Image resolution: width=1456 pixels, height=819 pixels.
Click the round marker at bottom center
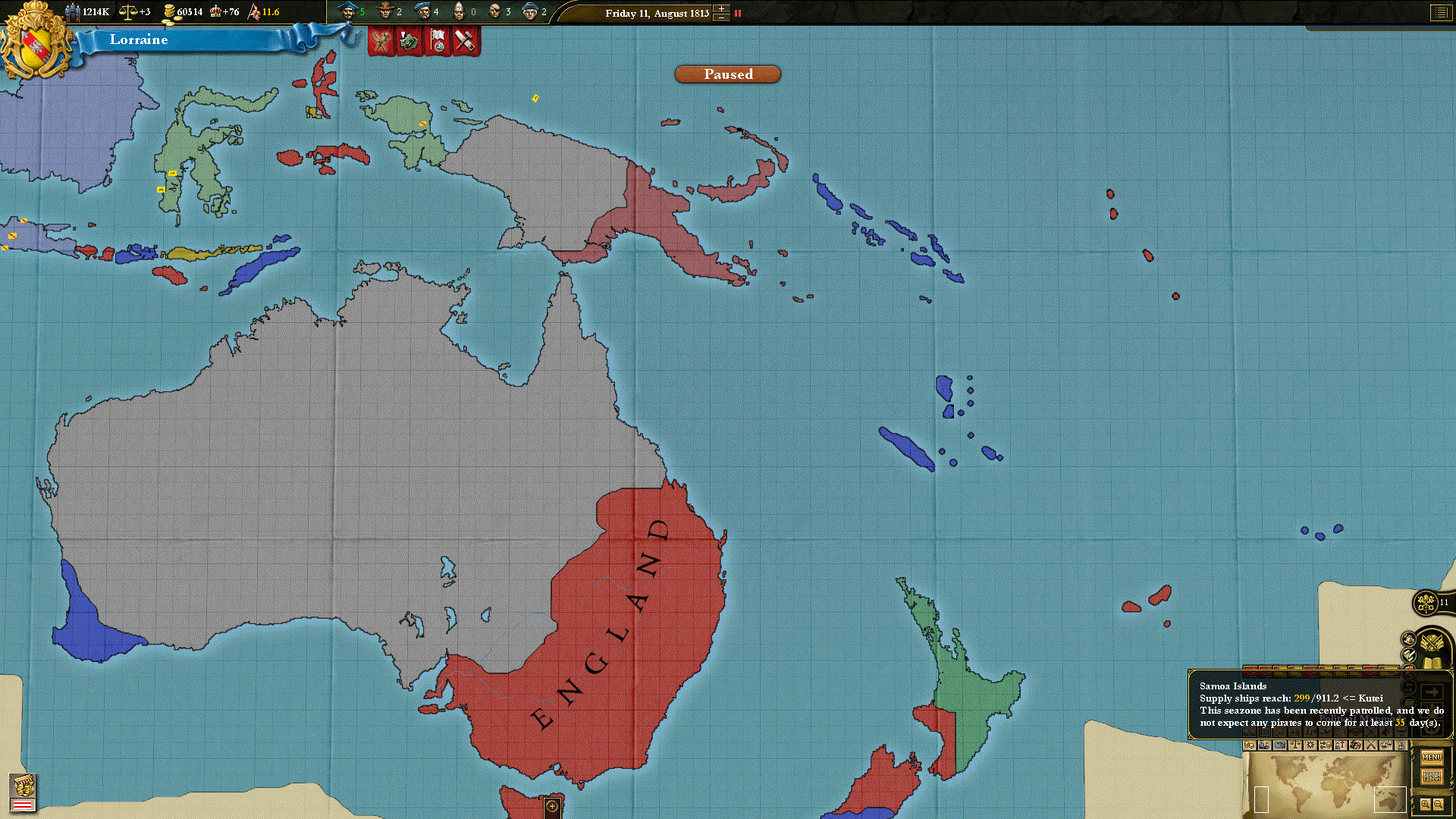[x=552, y=806]
